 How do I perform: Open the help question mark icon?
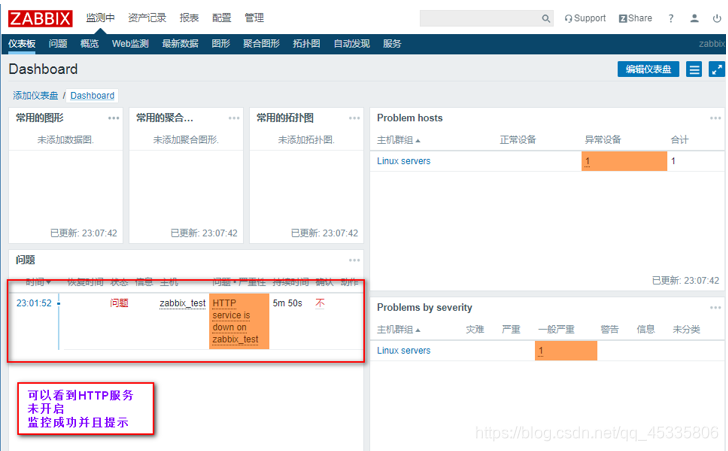pyautogui.click(x=670, y=19)
